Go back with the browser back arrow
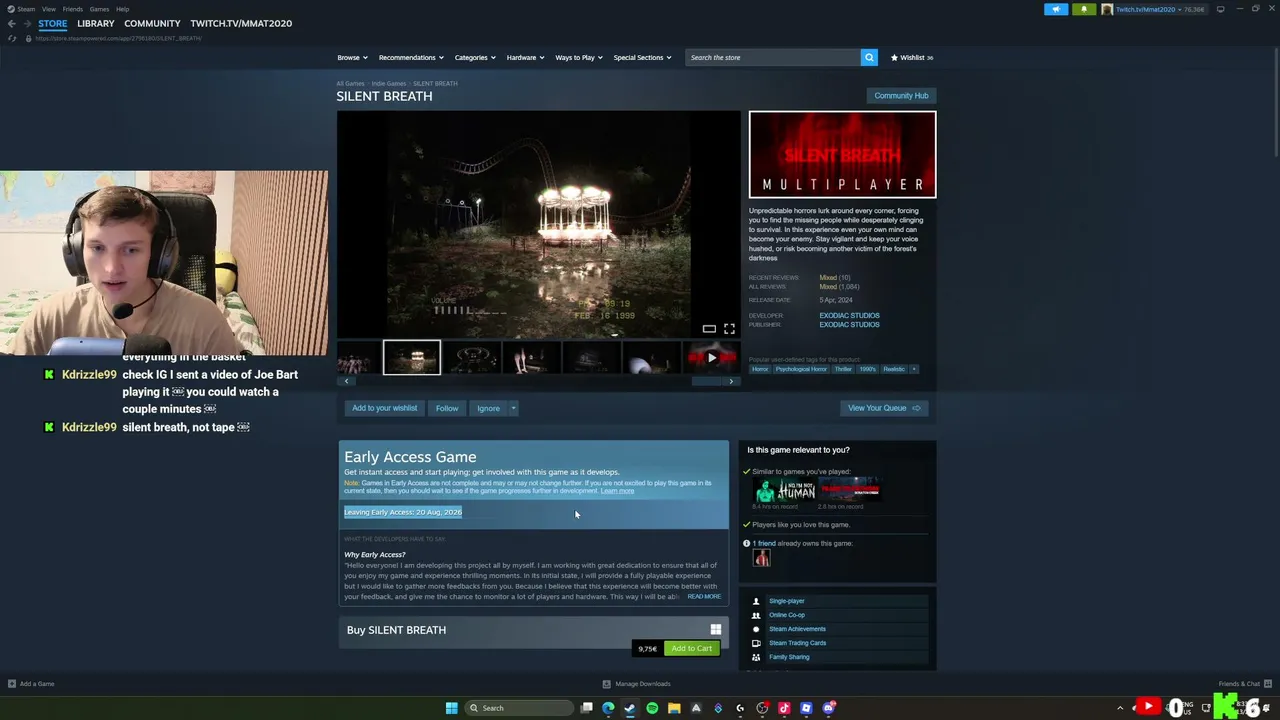 (x=11, y=23)
